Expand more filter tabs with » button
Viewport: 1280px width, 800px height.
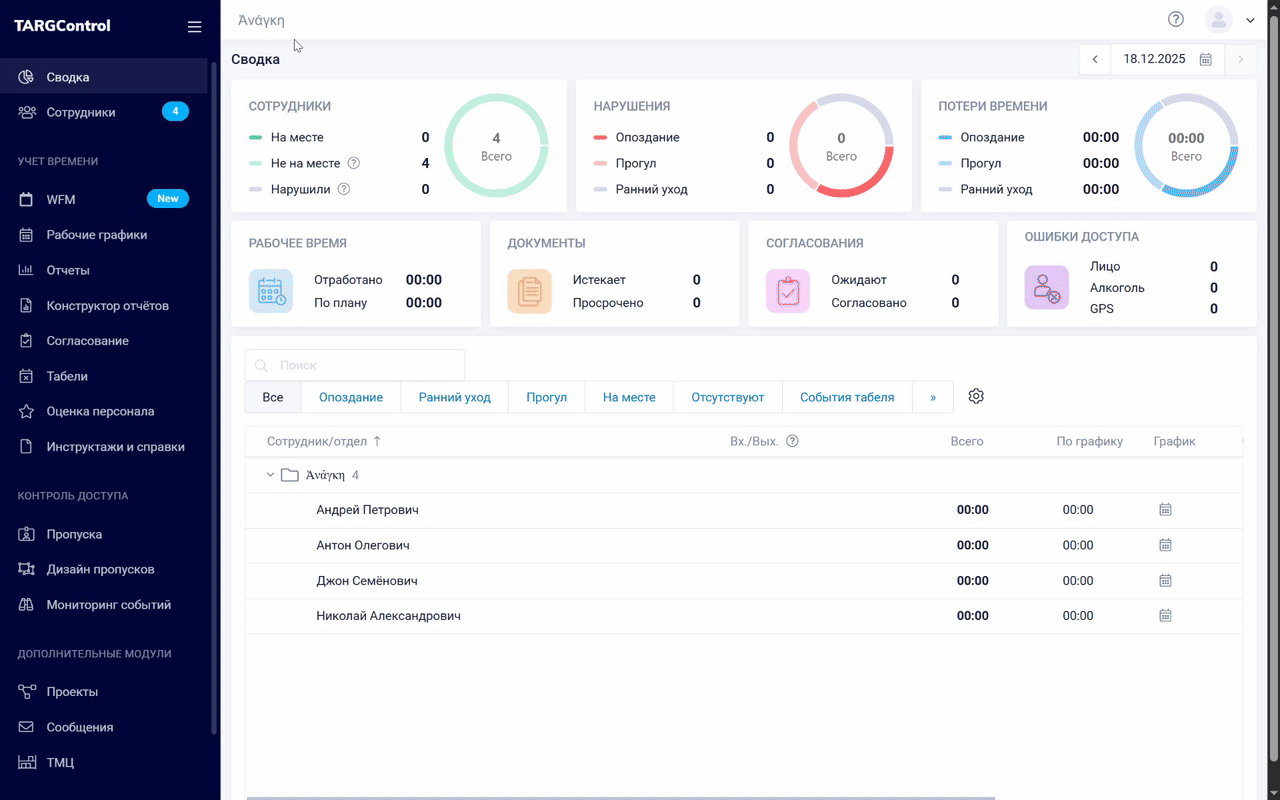coord(933,397)
